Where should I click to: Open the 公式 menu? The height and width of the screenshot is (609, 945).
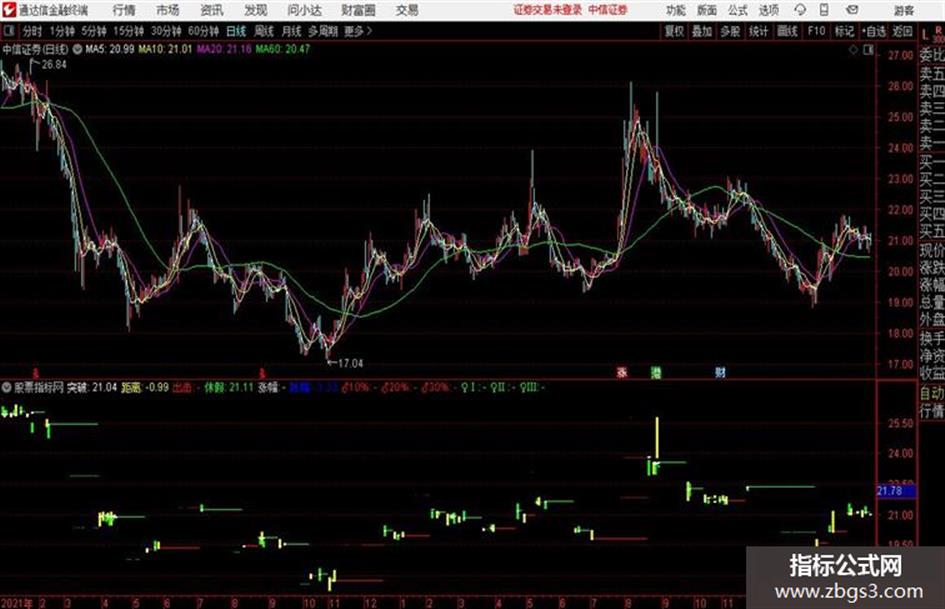[x=738, y=10]
